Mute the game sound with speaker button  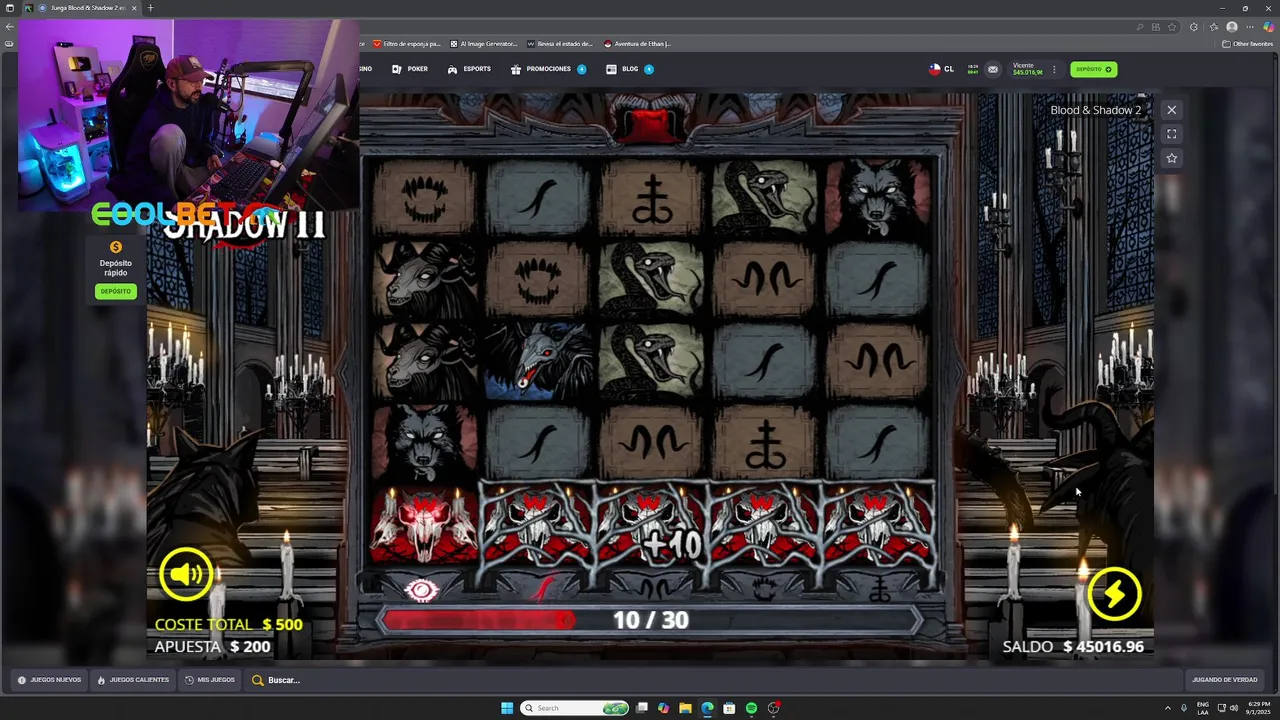[186, 574]
